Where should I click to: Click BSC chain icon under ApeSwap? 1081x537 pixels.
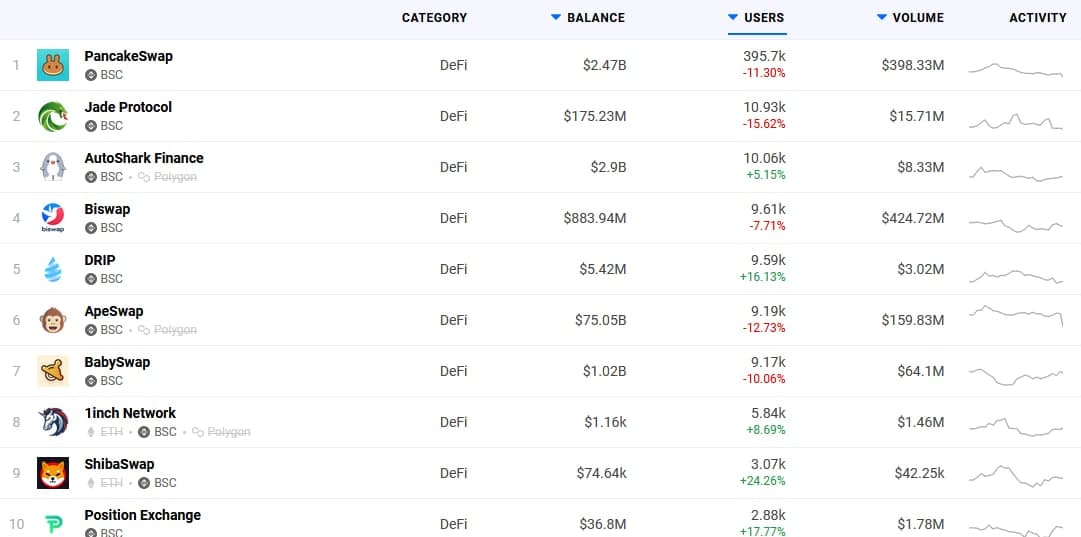[x=91, y=330]
